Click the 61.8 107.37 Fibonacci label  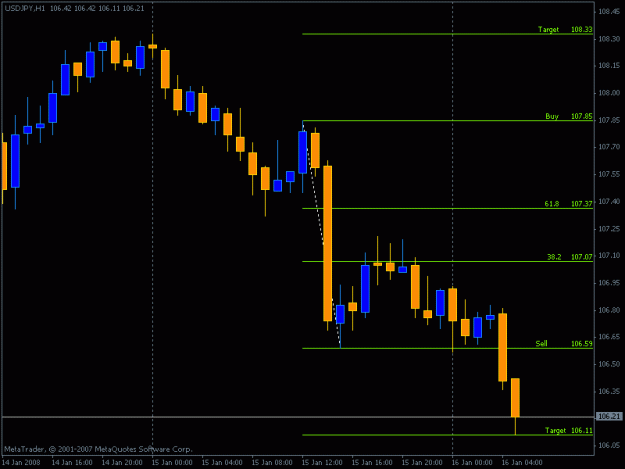click(x=568, y=204)
